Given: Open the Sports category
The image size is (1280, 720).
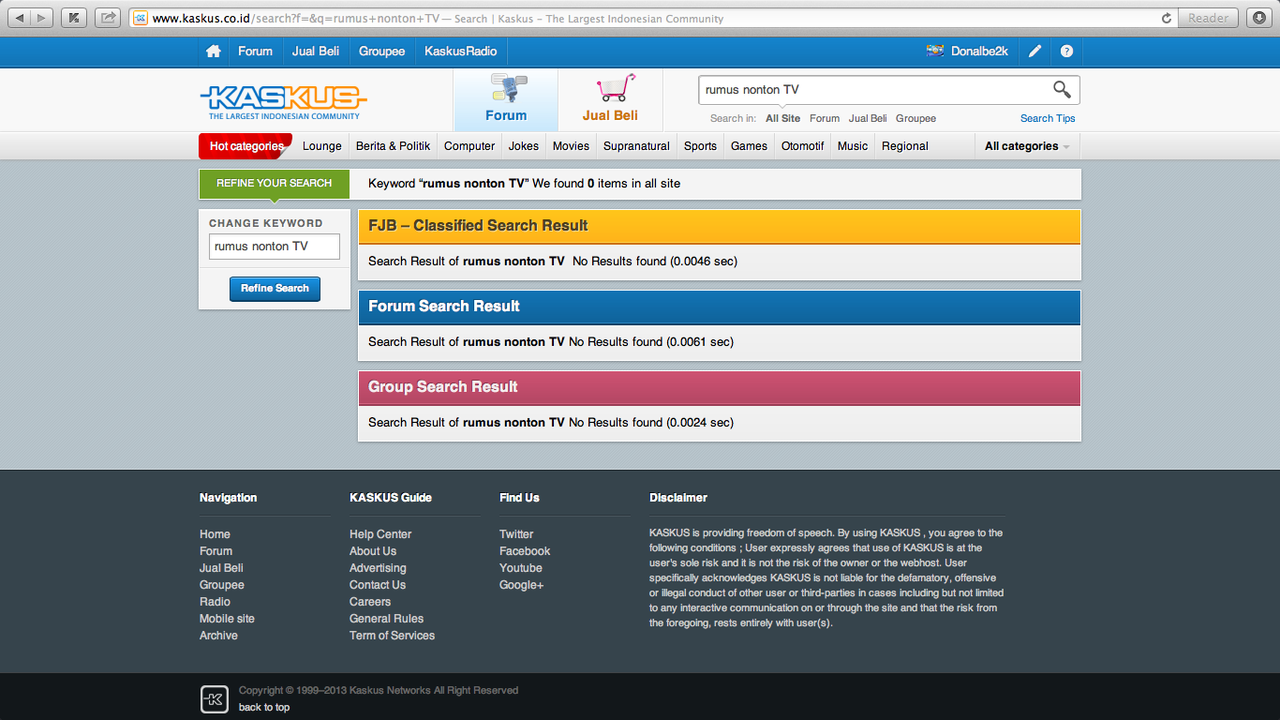Looking at the screenshot, I should tap(700, 146).
